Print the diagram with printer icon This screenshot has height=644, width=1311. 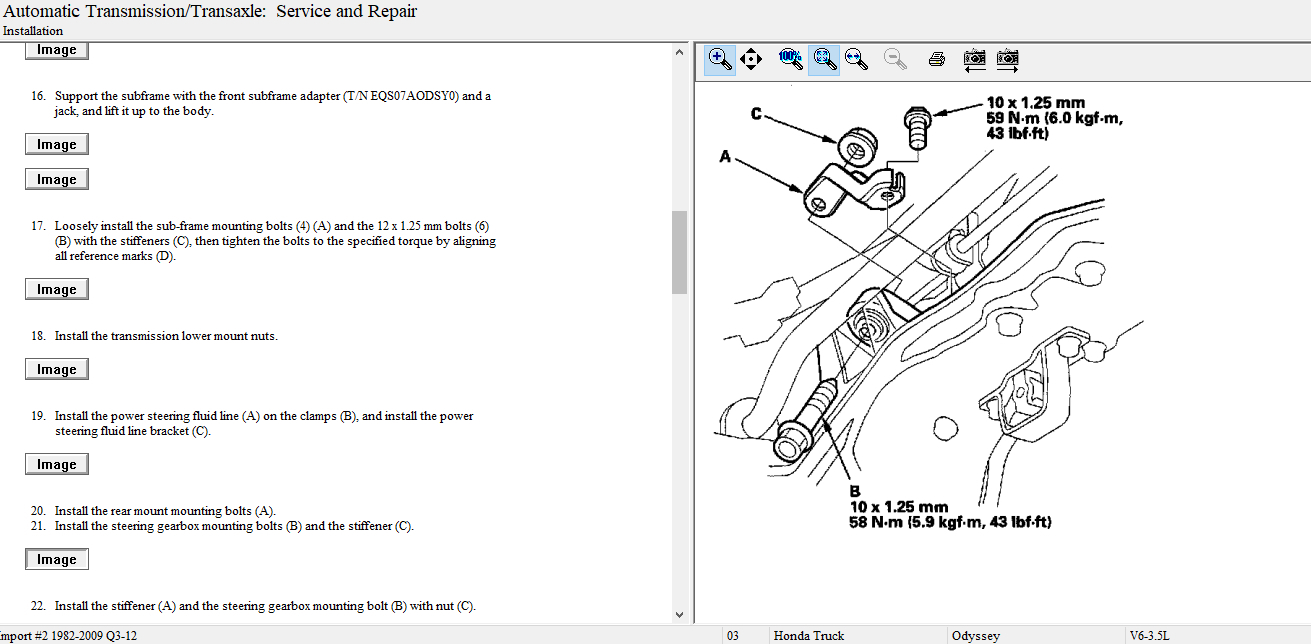pos(937,59)
